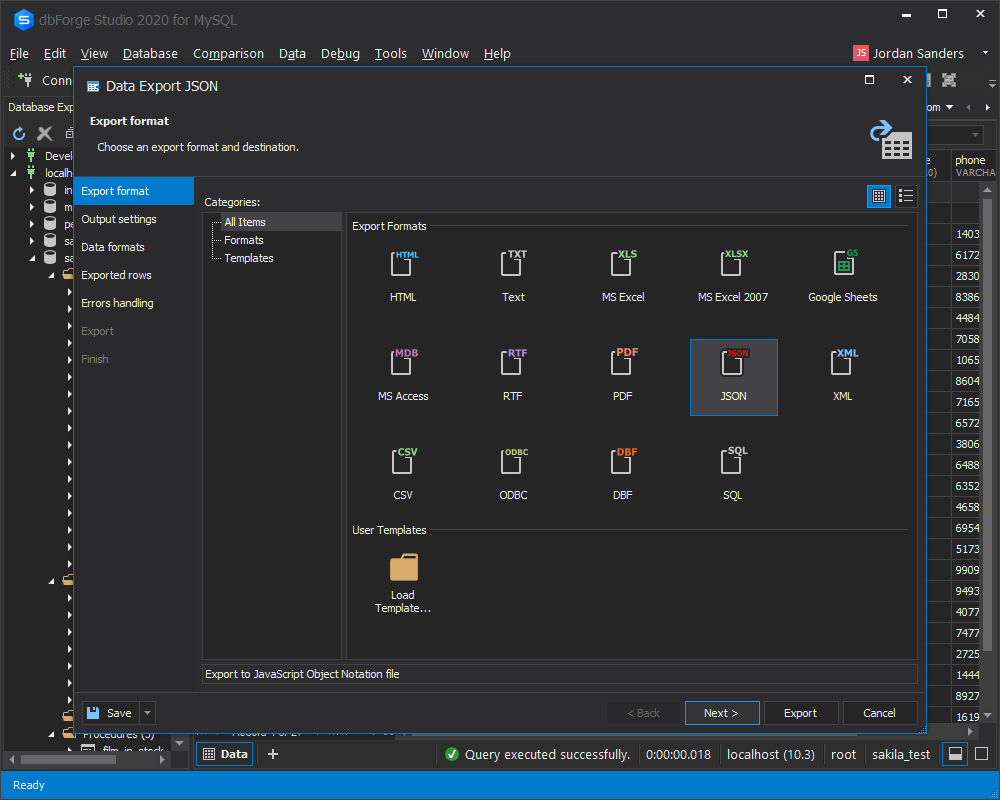The height and width of the screenshot is (800, 1000).
Task: Open the File menu
Action: 19,54
